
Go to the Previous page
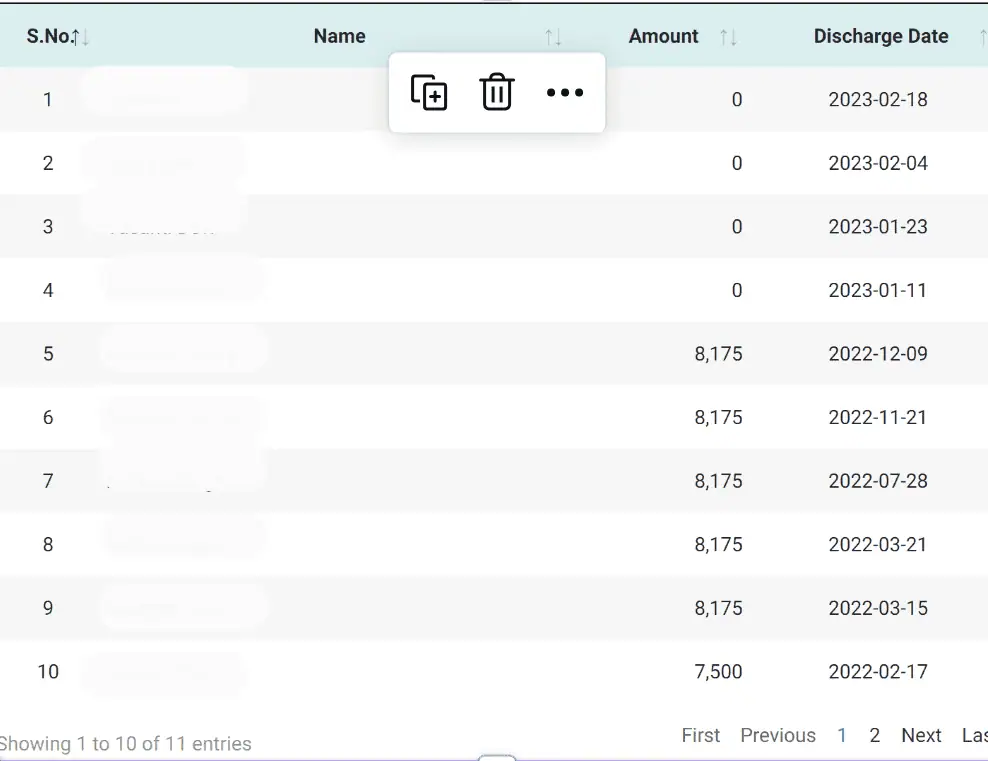pyautogui.click(x=778, y=735)
